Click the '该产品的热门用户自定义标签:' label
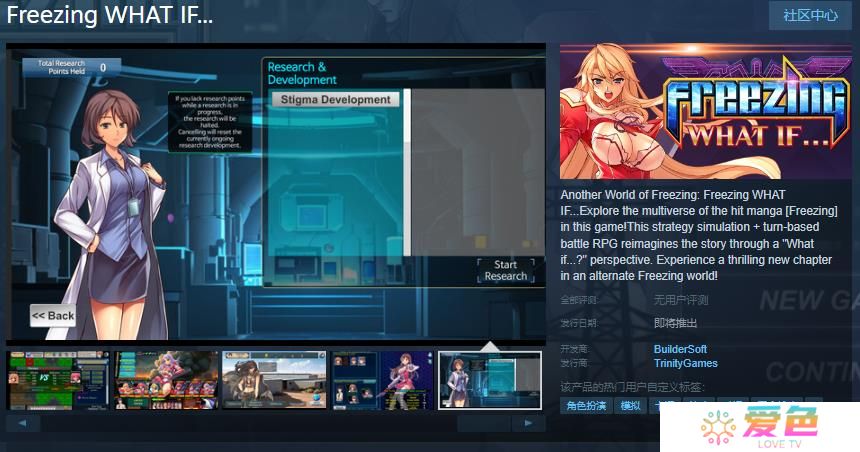This screenshot has width=860, height=452. [x=632, y=387]
